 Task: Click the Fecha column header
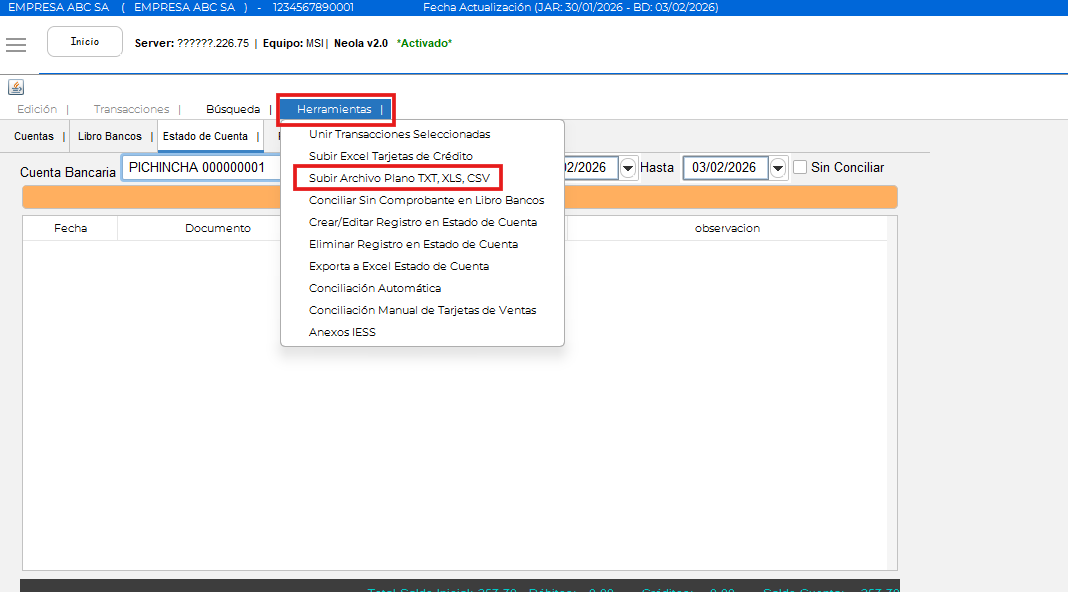point(70,228)
